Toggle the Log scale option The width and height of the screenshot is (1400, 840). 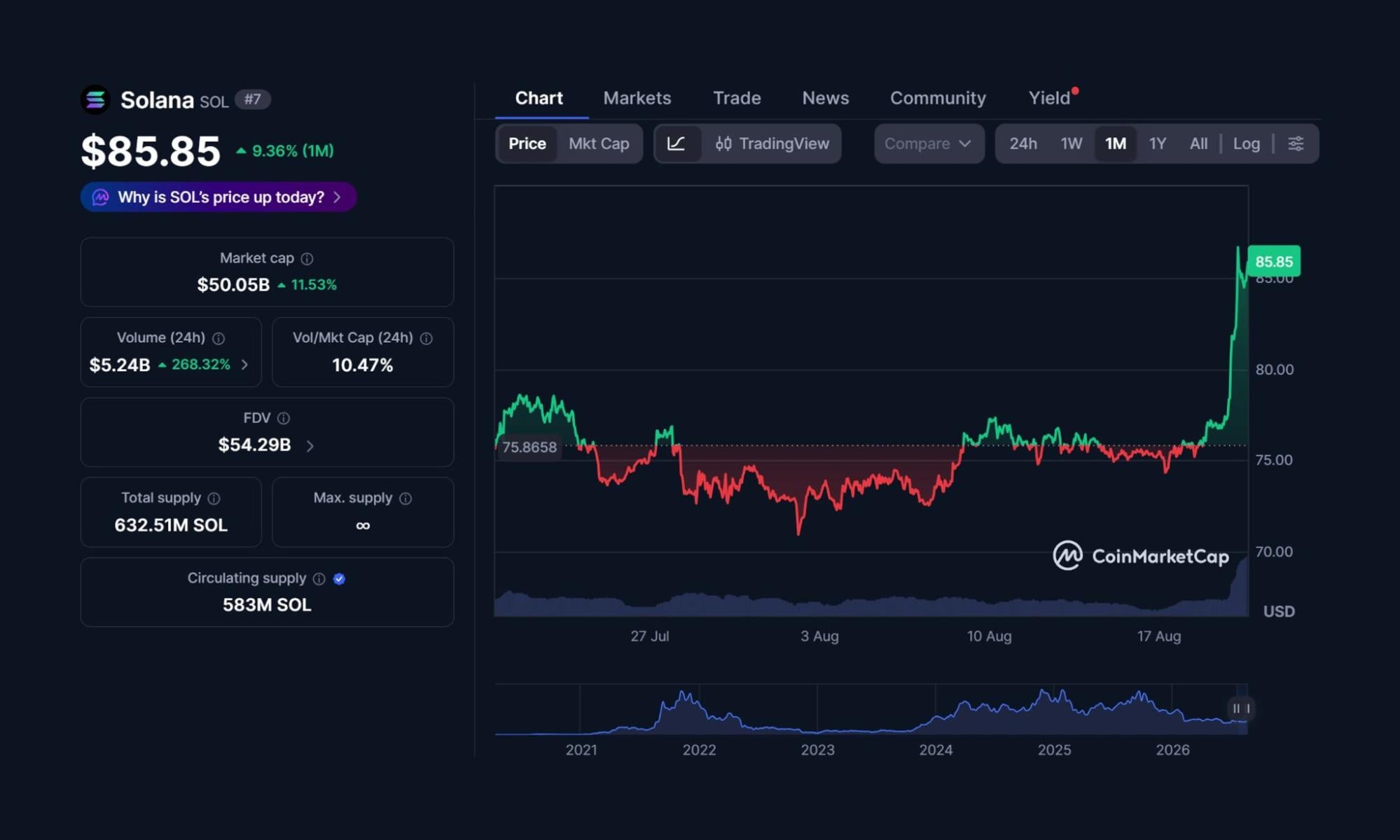pos(1246,143)
